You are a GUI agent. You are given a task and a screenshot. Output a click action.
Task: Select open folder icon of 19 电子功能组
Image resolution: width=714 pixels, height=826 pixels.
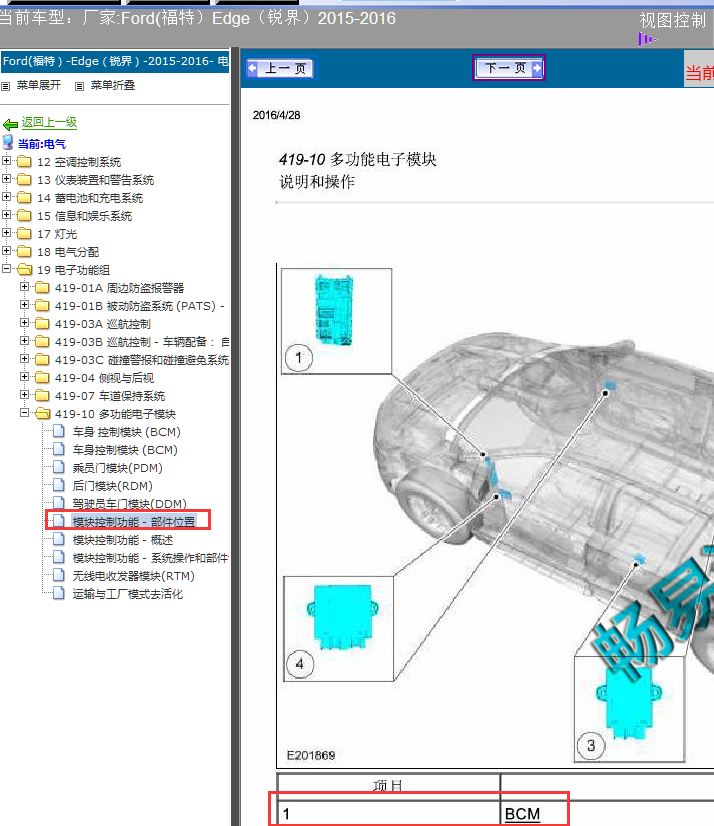click(24, 270)
